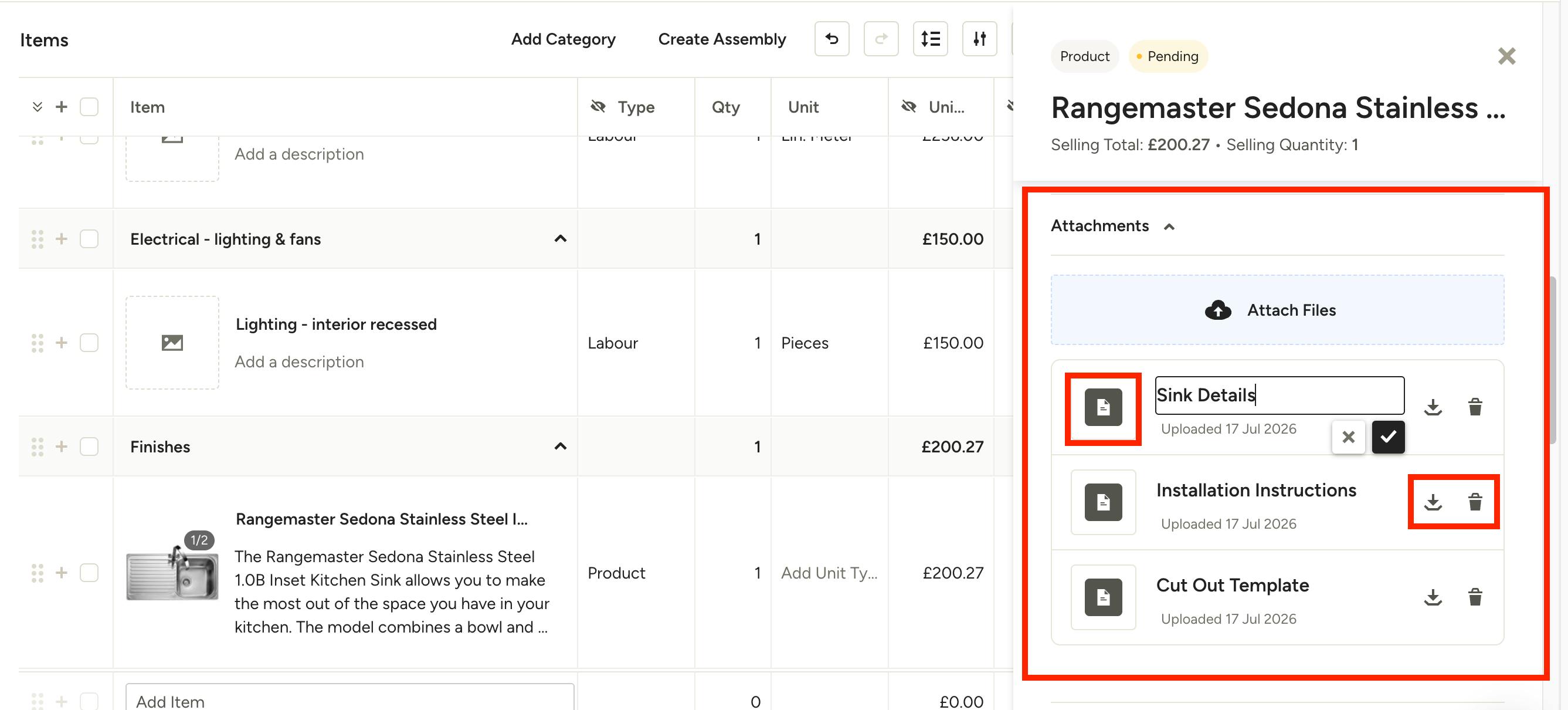Delete the Cut Out Template attachment

(1475, 597)
